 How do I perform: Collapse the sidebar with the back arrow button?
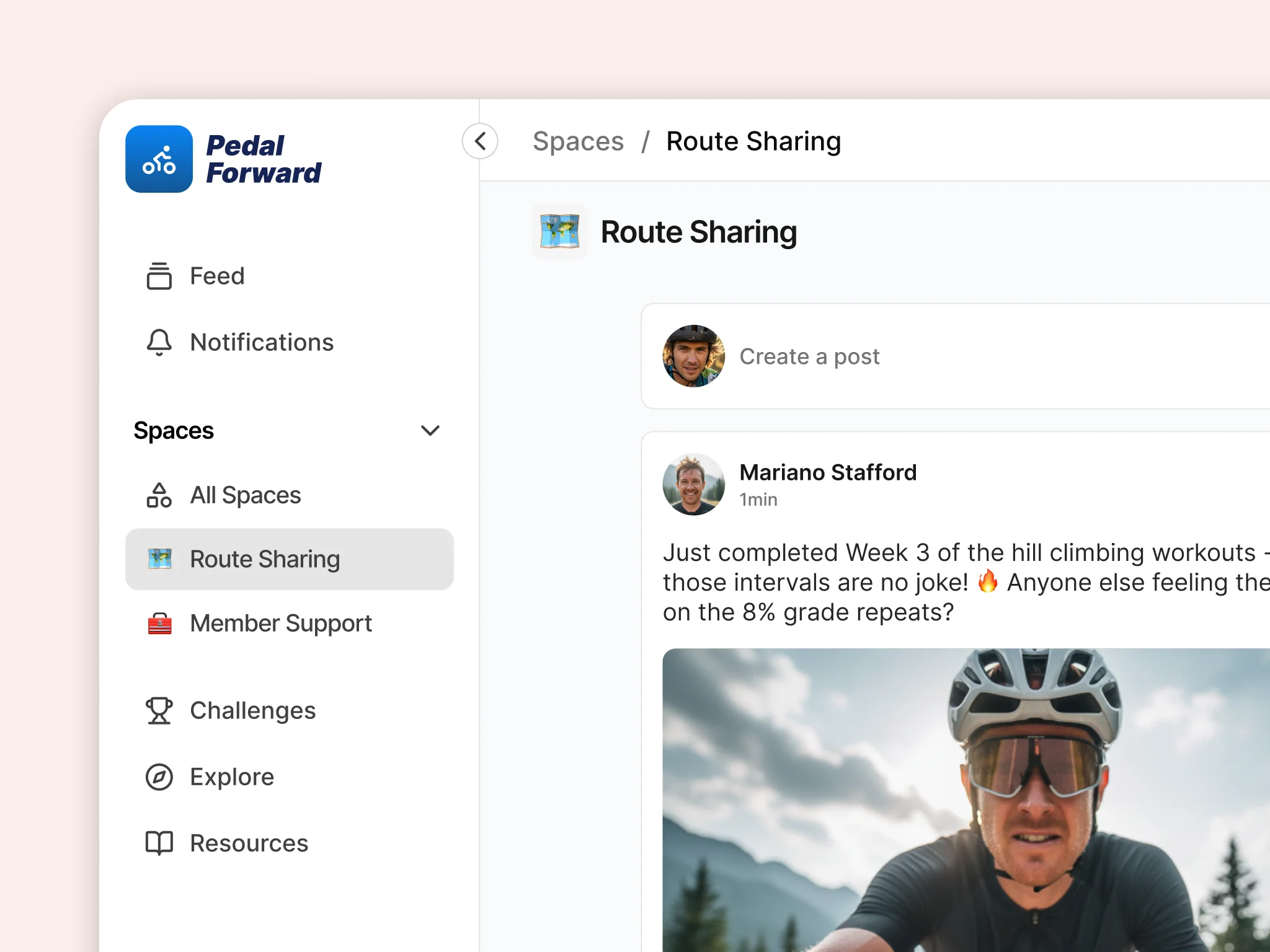pyautogui.click(x=480, y=141)
